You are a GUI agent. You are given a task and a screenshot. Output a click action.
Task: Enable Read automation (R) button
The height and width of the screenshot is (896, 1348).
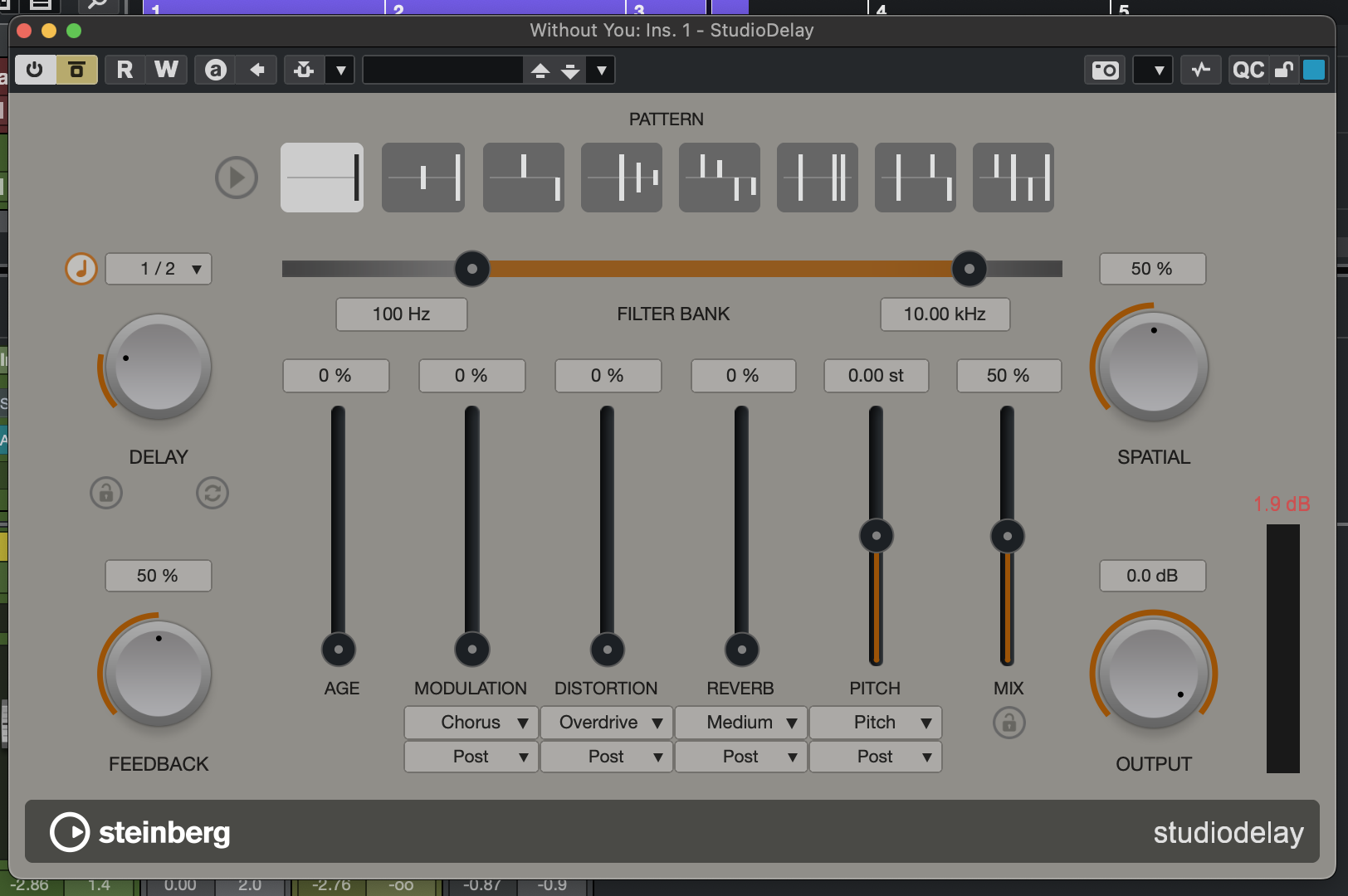tap(125, 70)
